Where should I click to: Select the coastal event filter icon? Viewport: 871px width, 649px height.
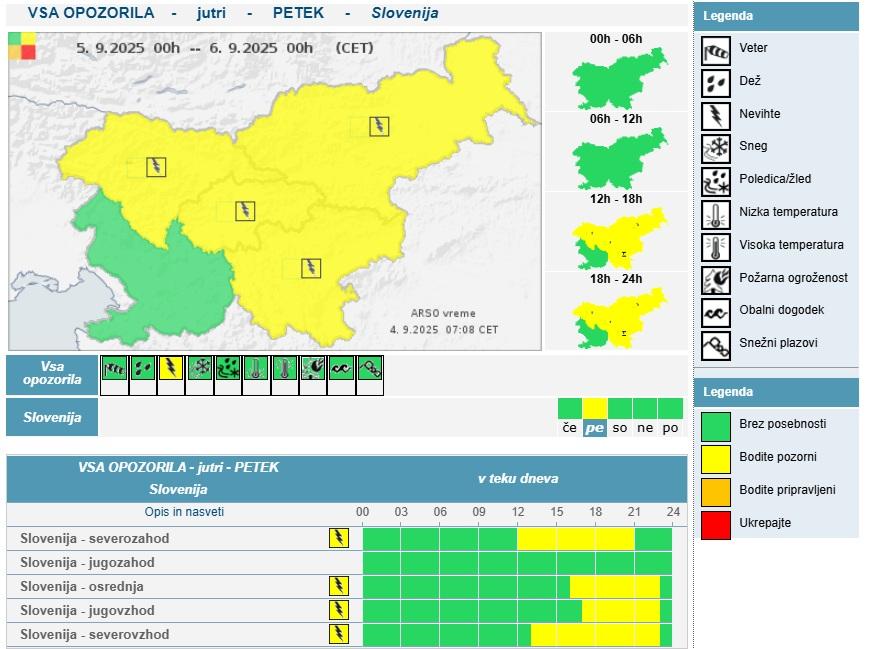pos(342,369)
